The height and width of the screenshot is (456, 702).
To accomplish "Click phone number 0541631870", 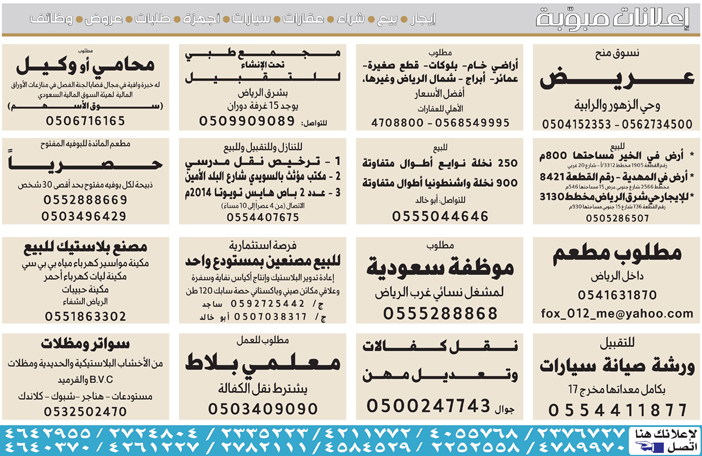I will [617, 295].
